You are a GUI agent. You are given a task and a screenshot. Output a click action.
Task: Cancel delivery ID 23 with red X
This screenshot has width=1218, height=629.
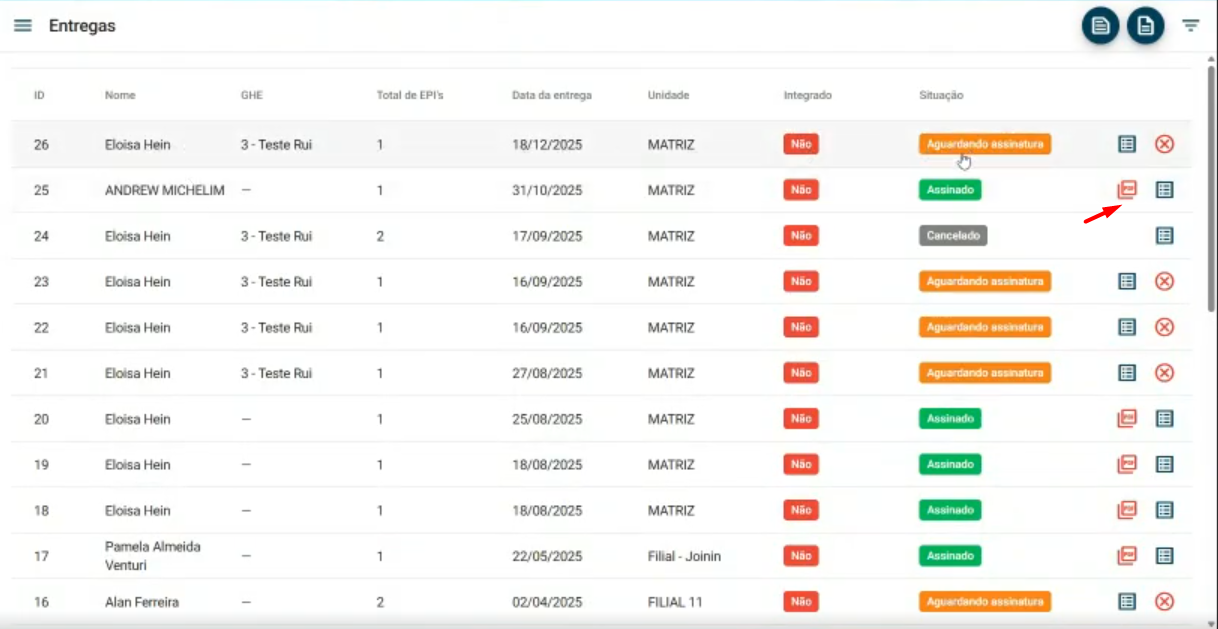(1164, 282)
